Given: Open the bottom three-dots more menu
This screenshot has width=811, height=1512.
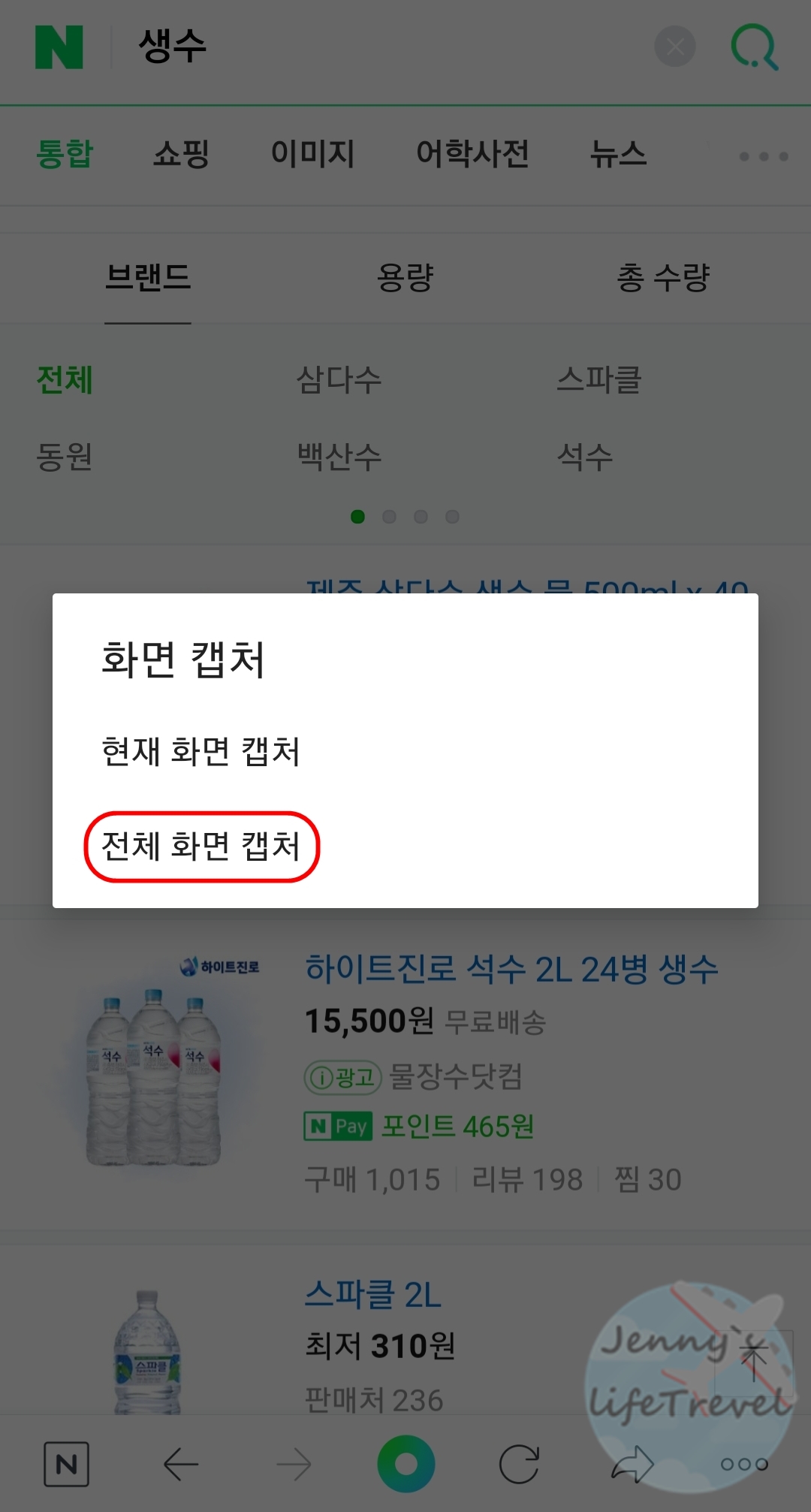Looking at the screenshot, I should coord(744,1464).
